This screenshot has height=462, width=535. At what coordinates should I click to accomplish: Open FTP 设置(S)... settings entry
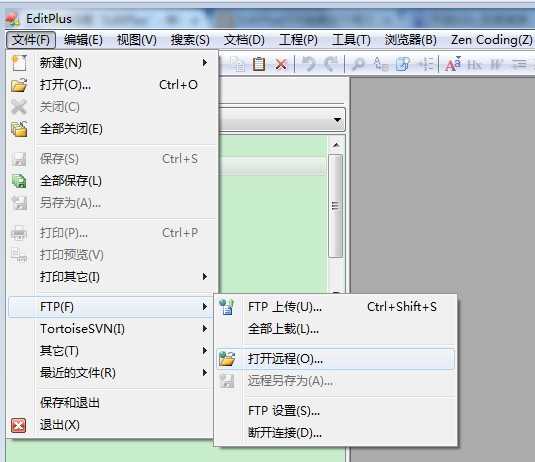click(335, 411)
